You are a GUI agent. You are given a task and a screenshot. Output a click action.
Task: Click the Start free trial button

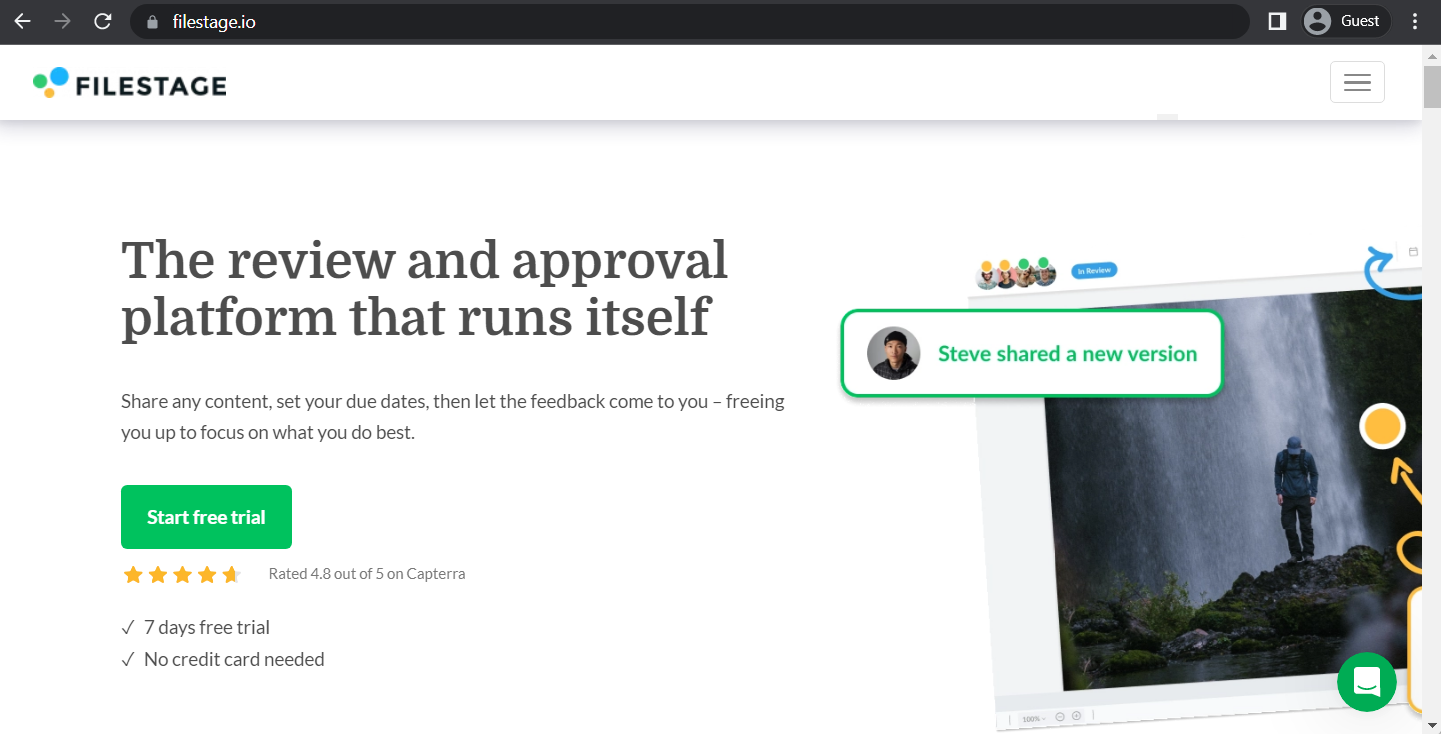pos(206,517)
